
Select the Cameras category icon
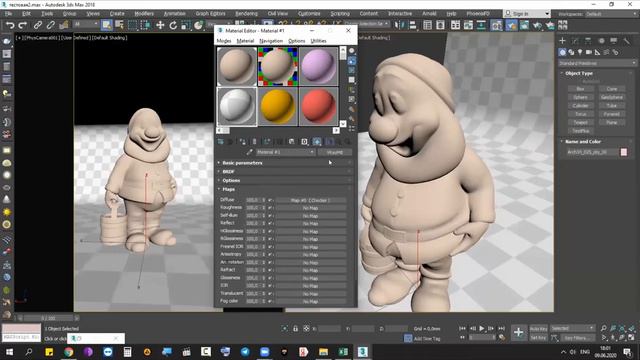point(589,52)
